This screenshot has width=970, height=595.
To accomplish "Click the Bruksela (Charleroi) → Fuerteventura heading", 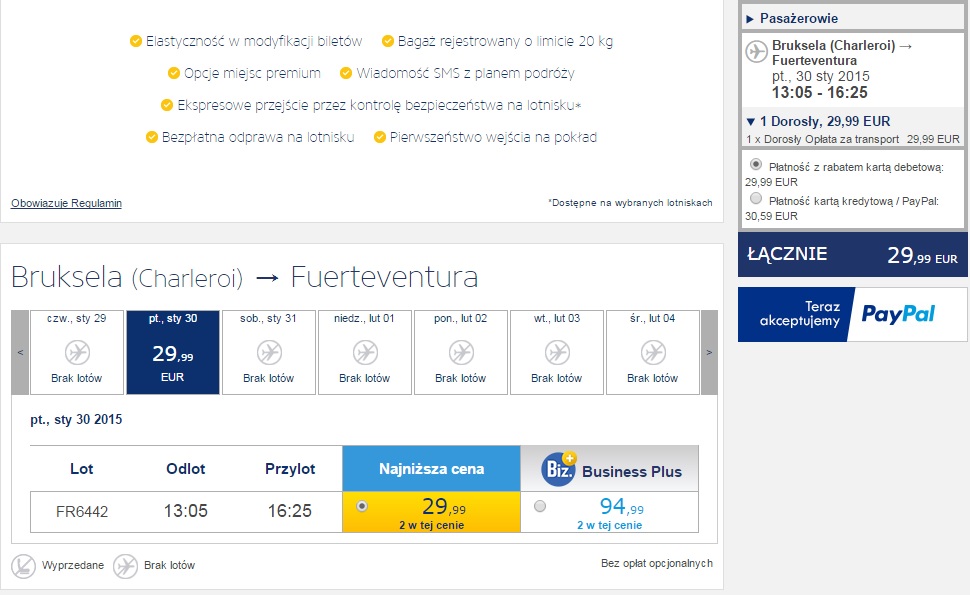I will point(244,277).
